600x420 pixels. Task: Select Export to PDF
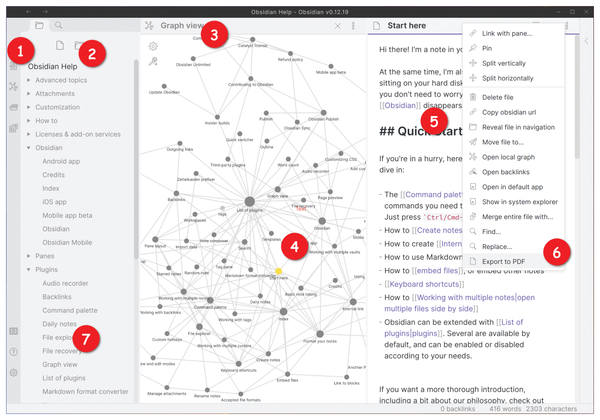513,261
